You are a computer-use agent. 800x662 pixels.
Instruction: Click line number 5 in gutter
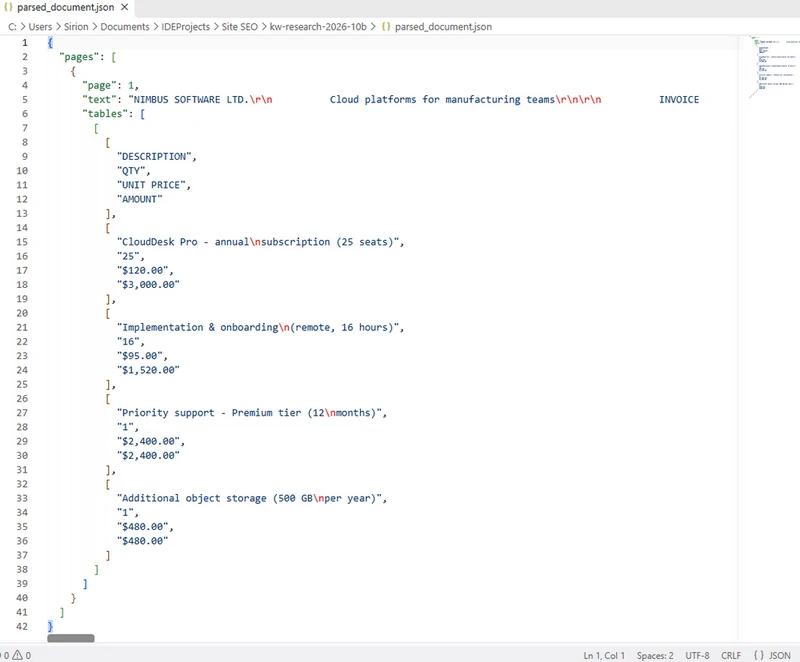(24, 99)
